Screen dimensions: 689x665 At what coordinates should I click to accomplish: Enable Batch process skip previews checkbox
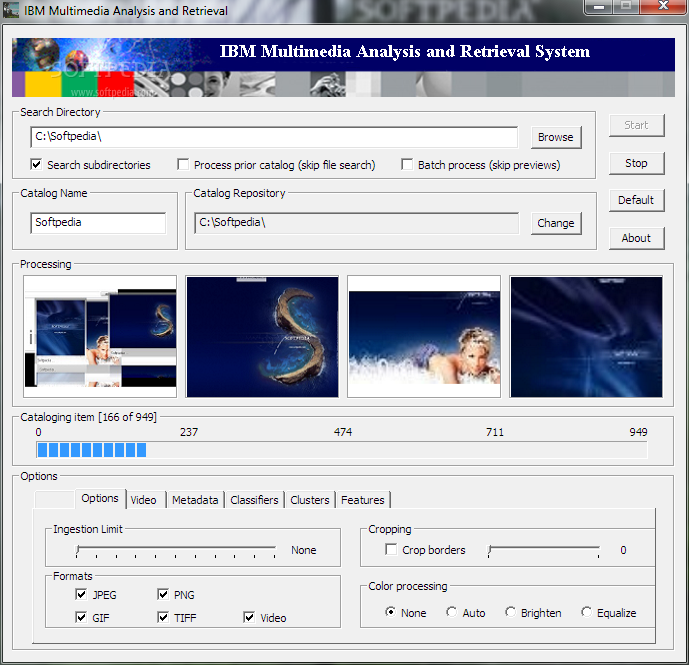tap(407, 164)
